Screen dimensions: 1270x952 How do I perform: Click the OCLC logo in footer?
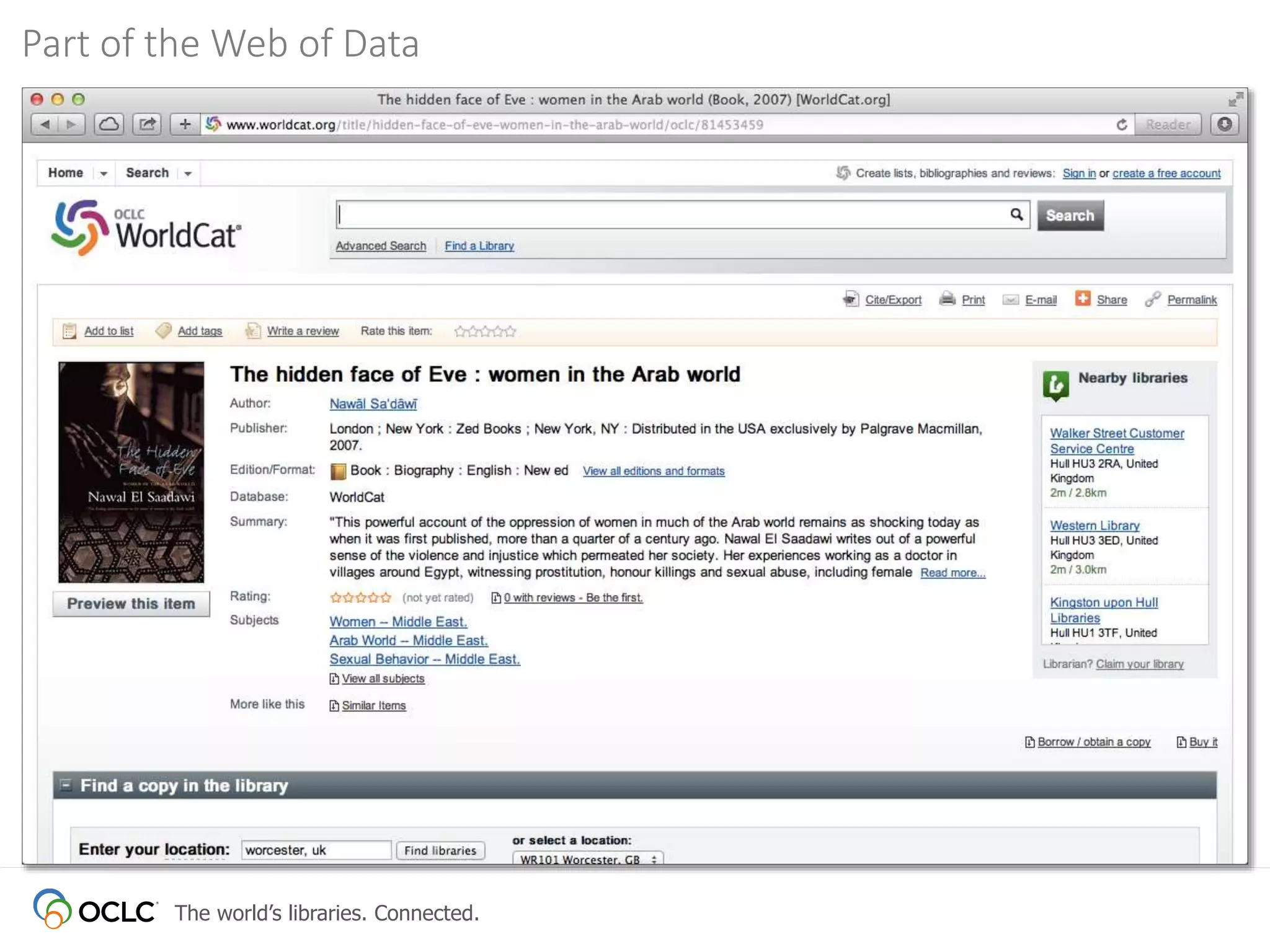tap(95, 910)
